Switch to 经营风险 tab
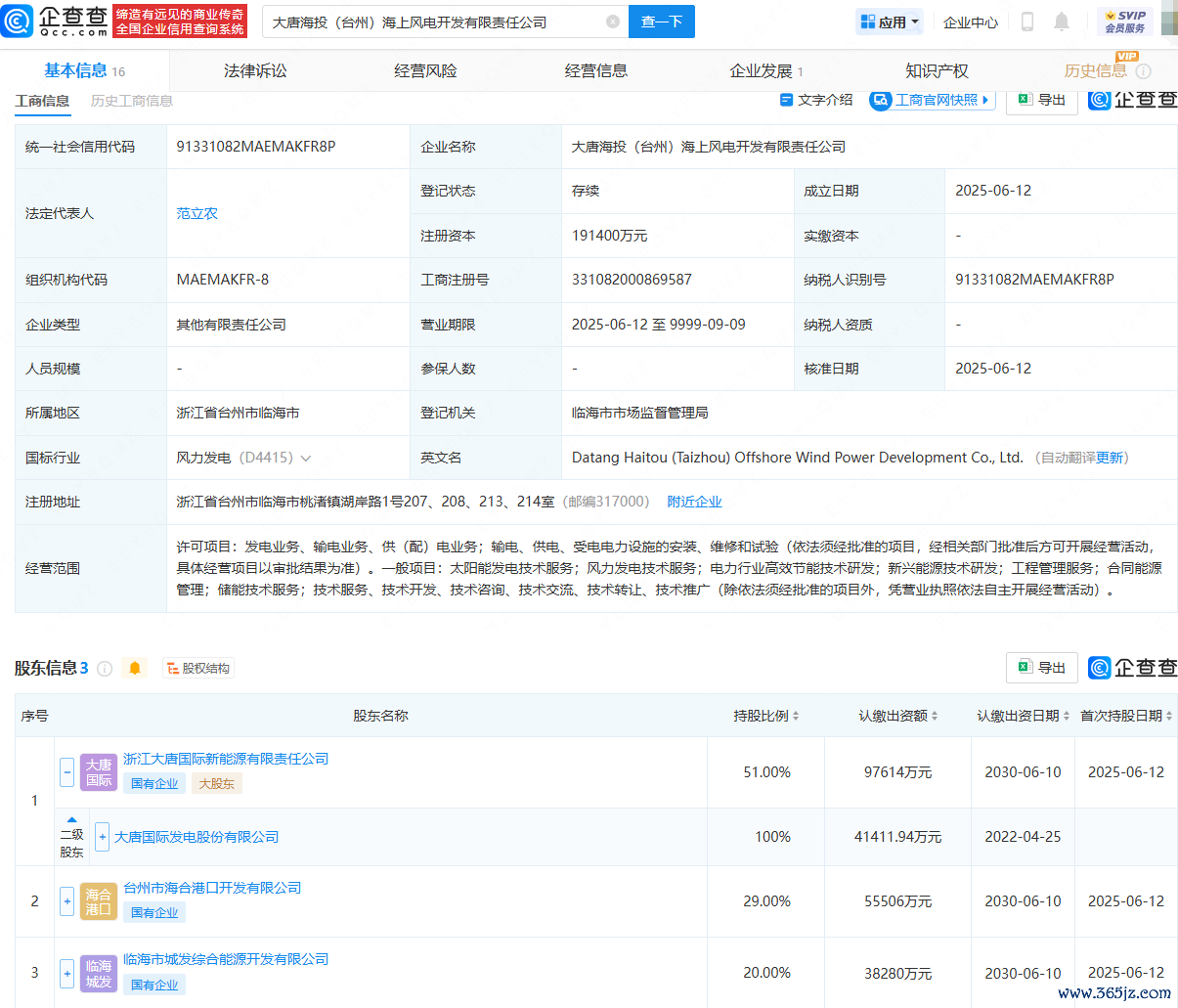 tap(425, 70)
